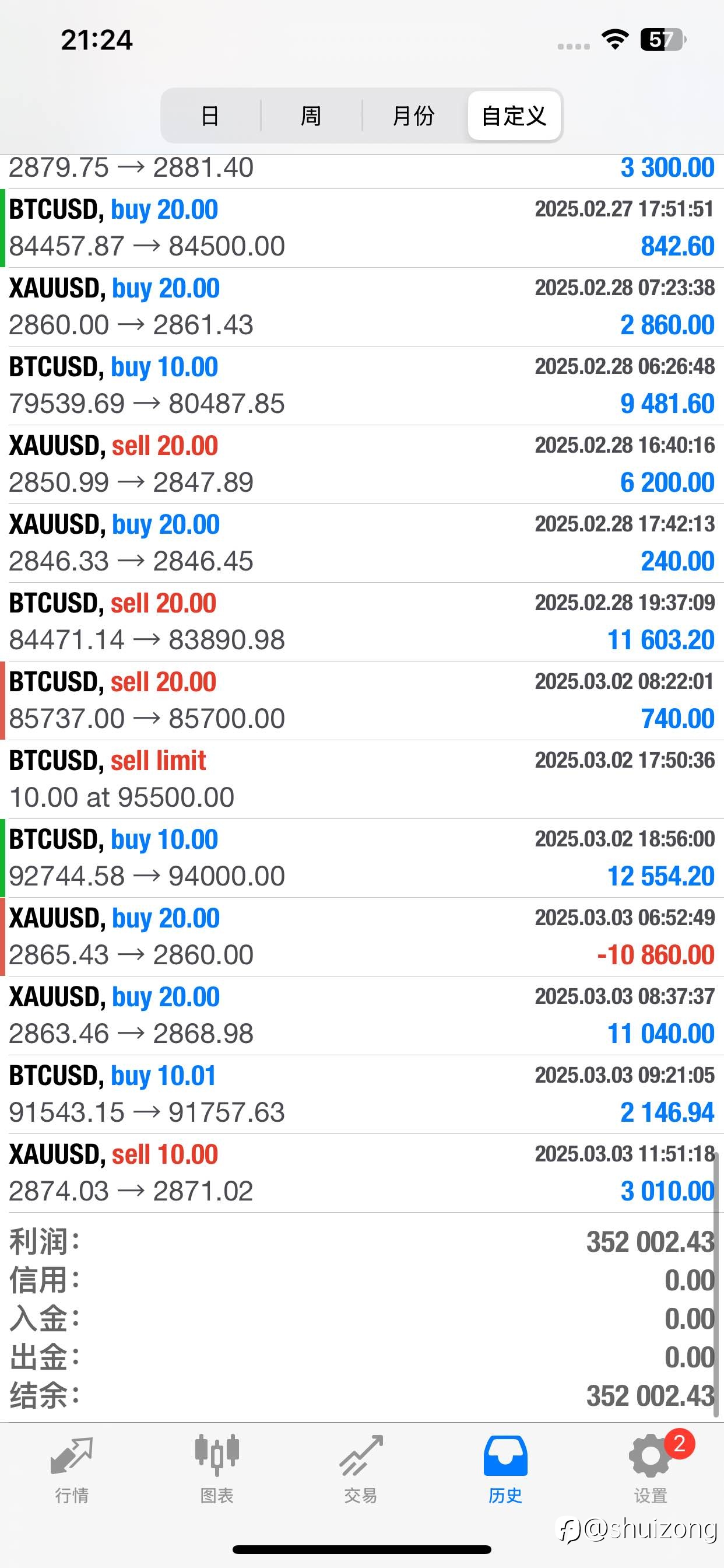Select the 自定义 custom period
The width and height of the screenshot is (724, 1568).
[514, 116]
